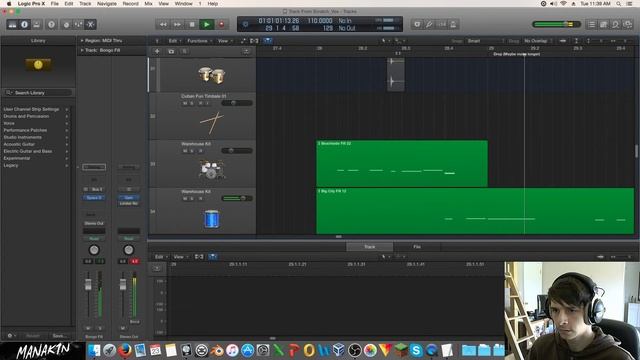
Task: Solo the Cuban Fun Timbale track
Action: coord(192,103)
